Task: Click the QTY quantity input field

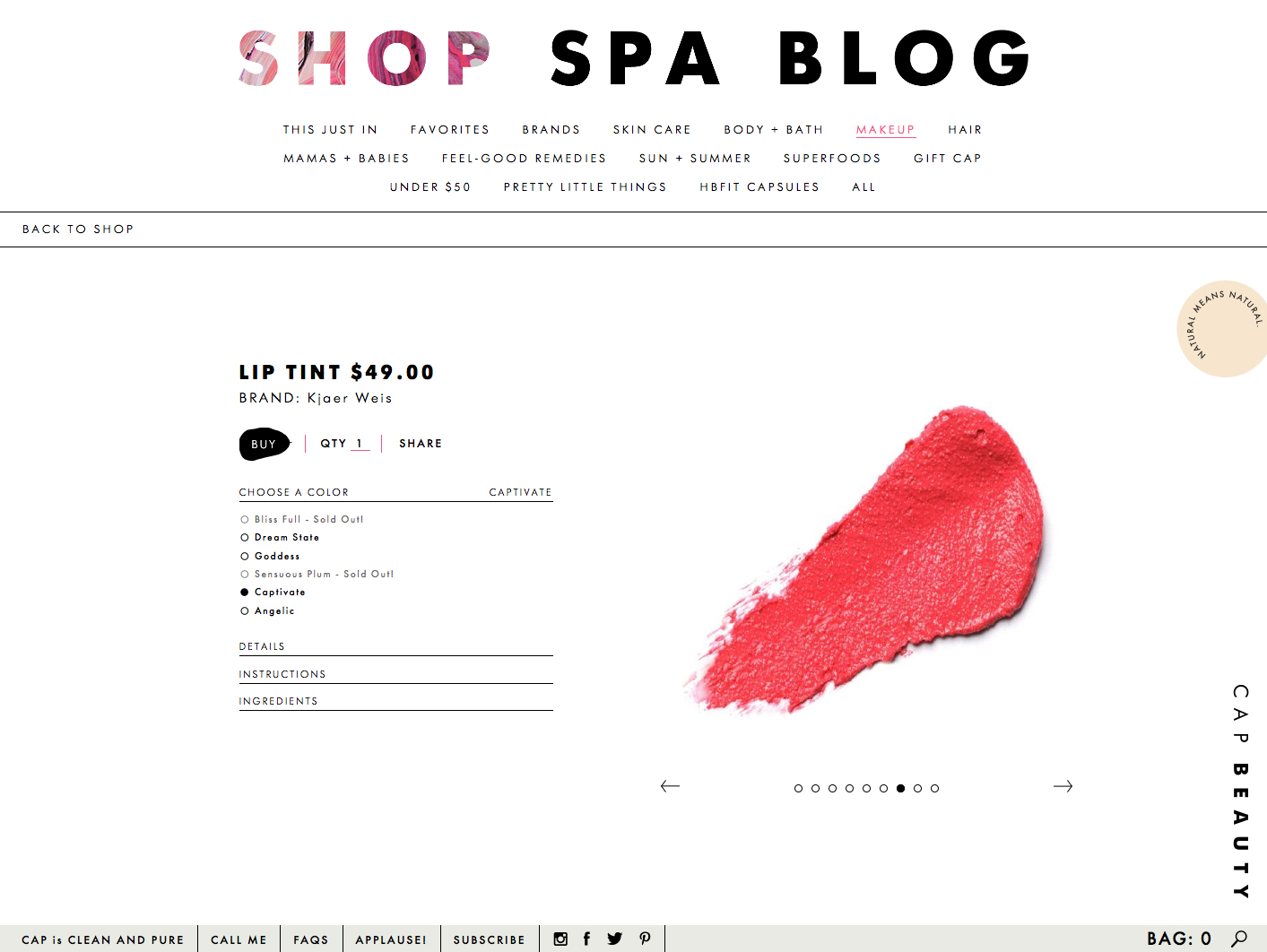Action: tap(360, 444)
